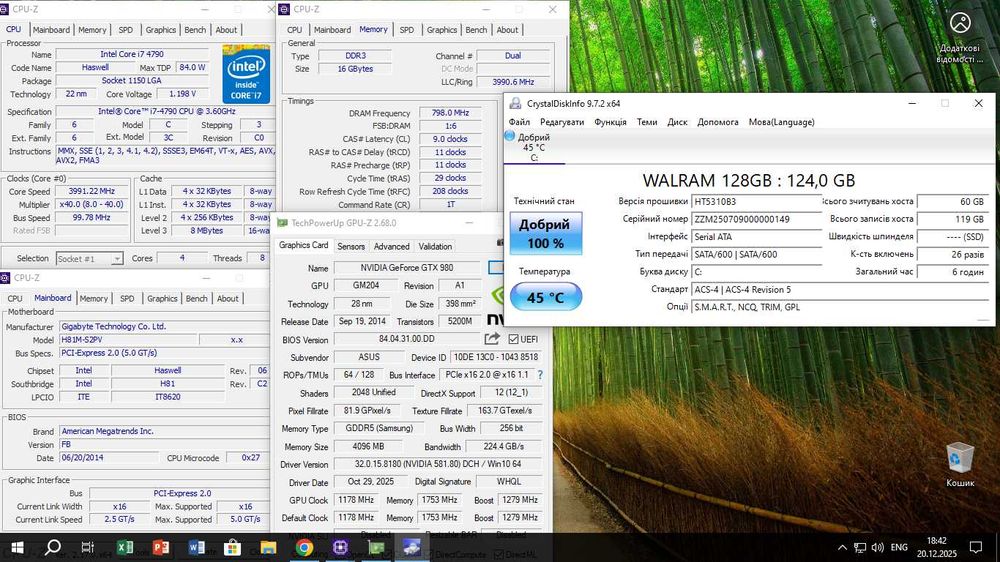This screenshot has height=562, width=1000.
Task: Open File Explorer from the taskbar
Action: [x=268, y=547]
